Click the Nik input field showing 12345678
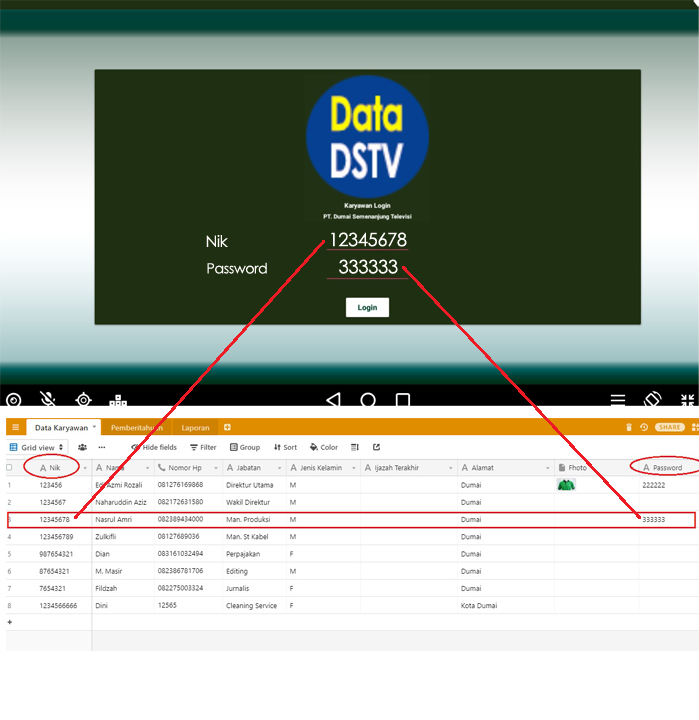The image size is (699, 720). click(x=367, y=240)
